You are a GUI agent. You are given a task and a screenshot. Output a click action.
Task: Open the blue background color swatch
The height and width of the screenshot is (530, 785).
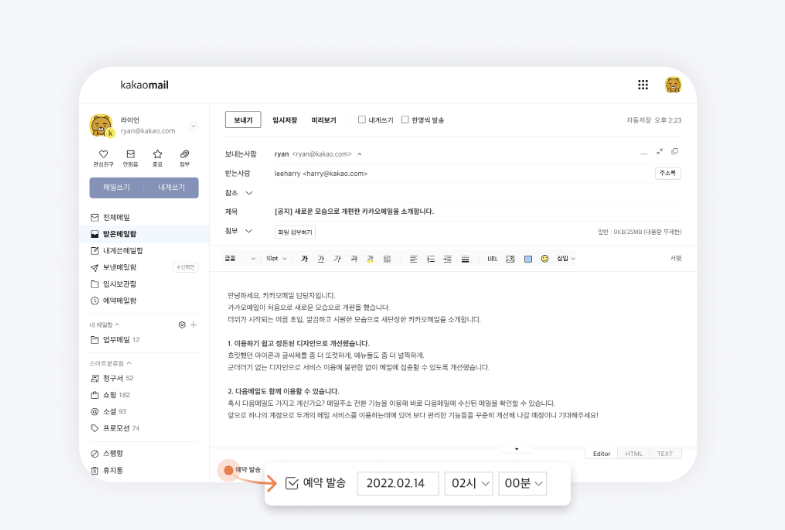tap(528, 259)
